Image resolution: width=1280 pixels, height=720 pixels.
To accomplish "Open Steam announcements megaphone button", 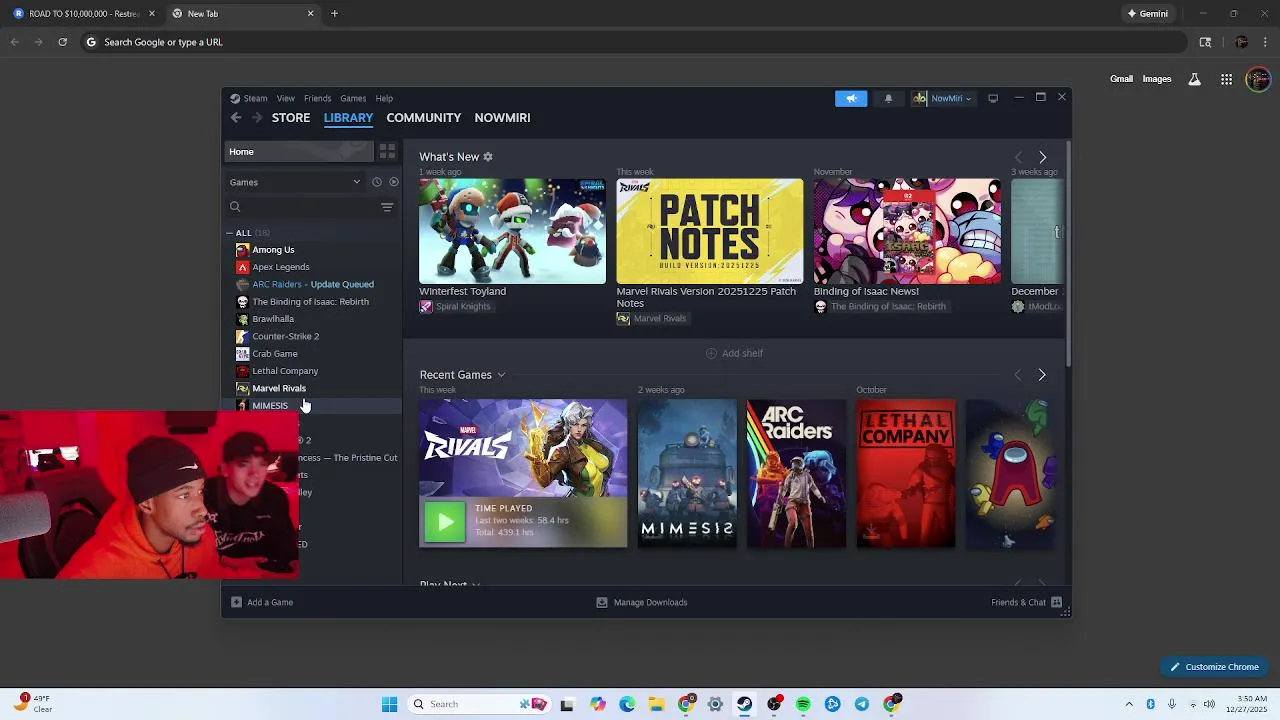I will (x=851, y=98).
